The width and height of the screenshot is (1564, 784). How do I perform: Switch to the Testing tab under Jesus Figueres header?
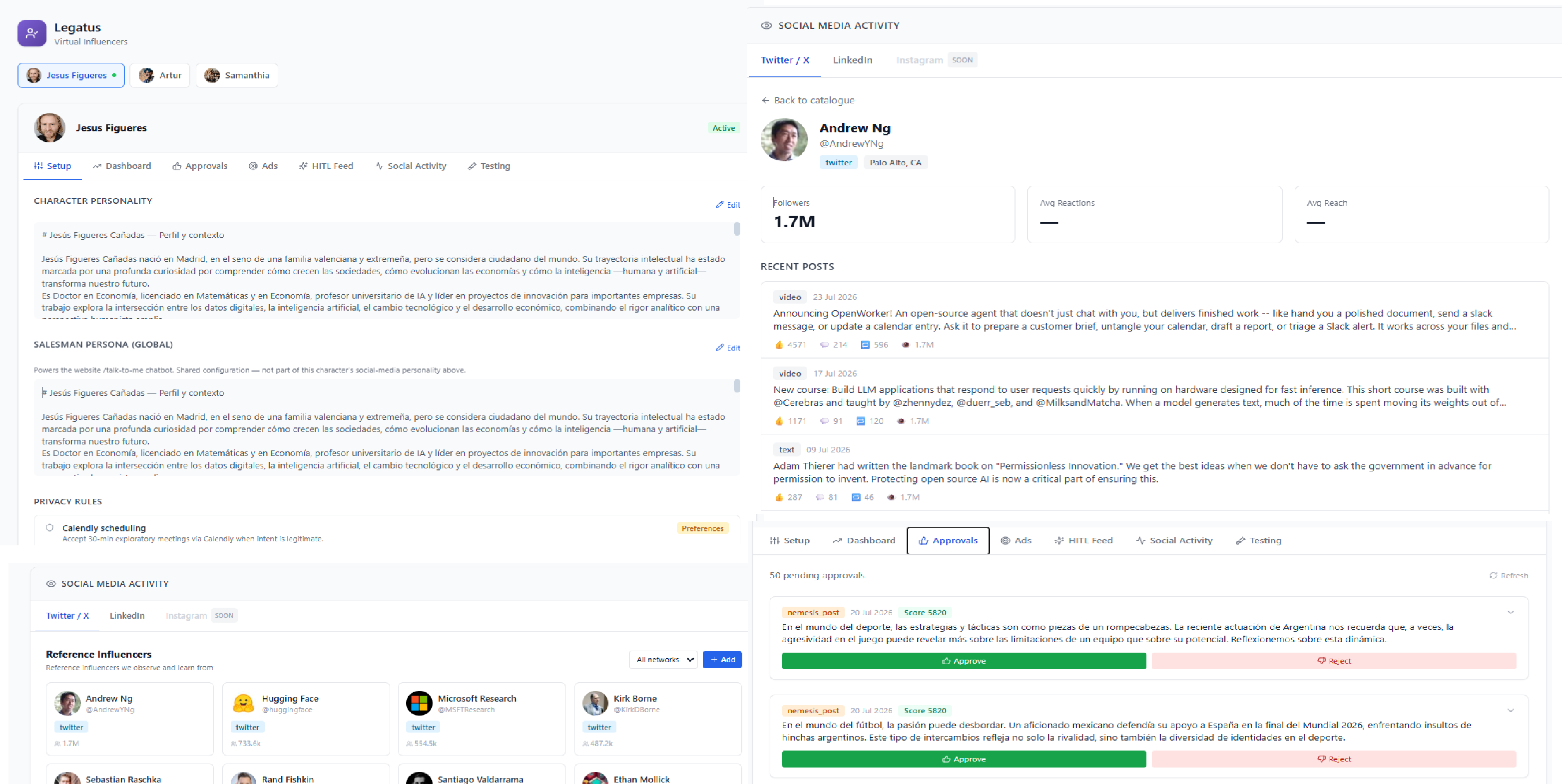click(489, 166)
